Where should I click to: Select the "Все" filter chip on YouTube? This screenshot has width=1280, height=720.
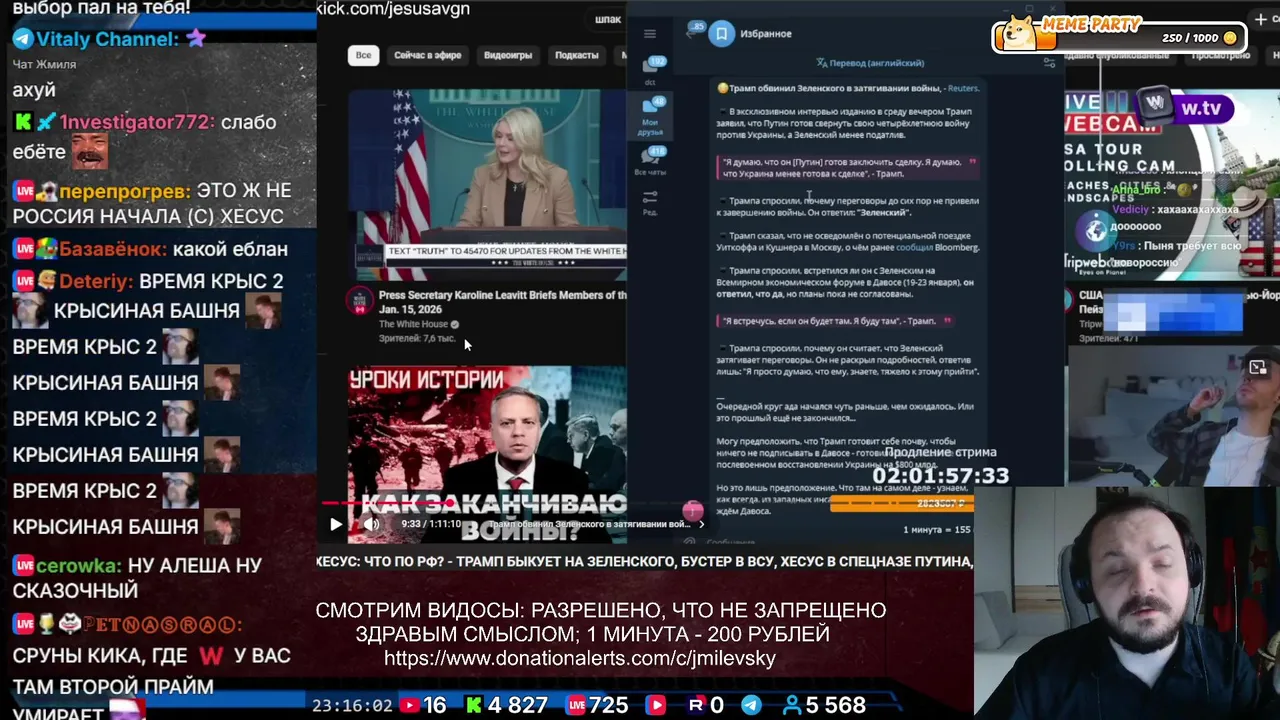tap(363, 55)
